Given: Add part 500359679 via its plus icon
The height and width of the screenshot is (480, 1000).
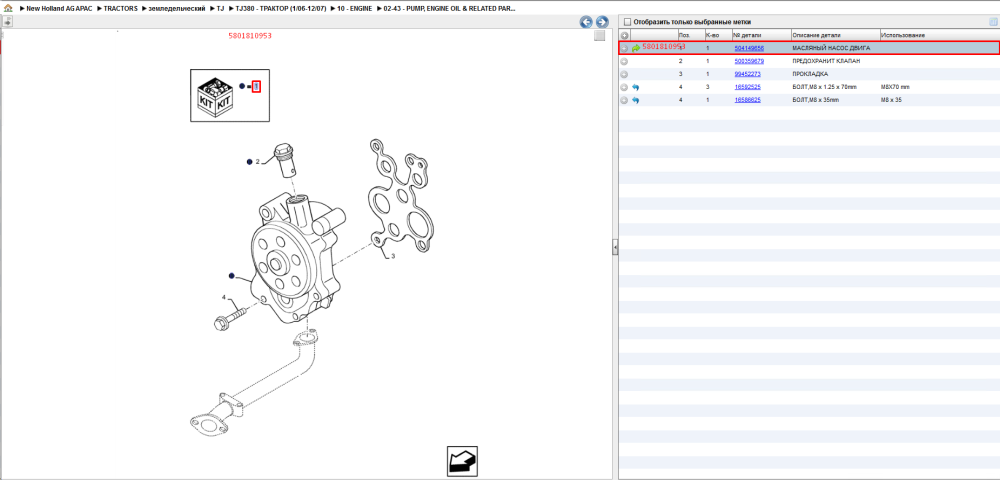Looking at the screenshot, I should [624, 61].
